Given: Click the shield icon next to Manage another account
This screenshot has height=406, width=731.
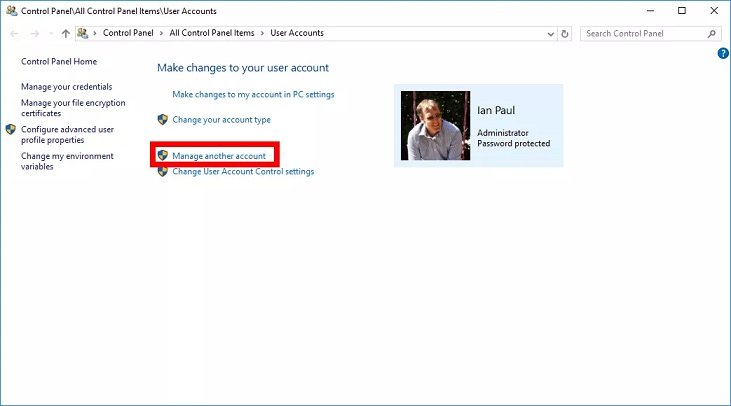Looking at the screenshot, I should click(163, 156).
